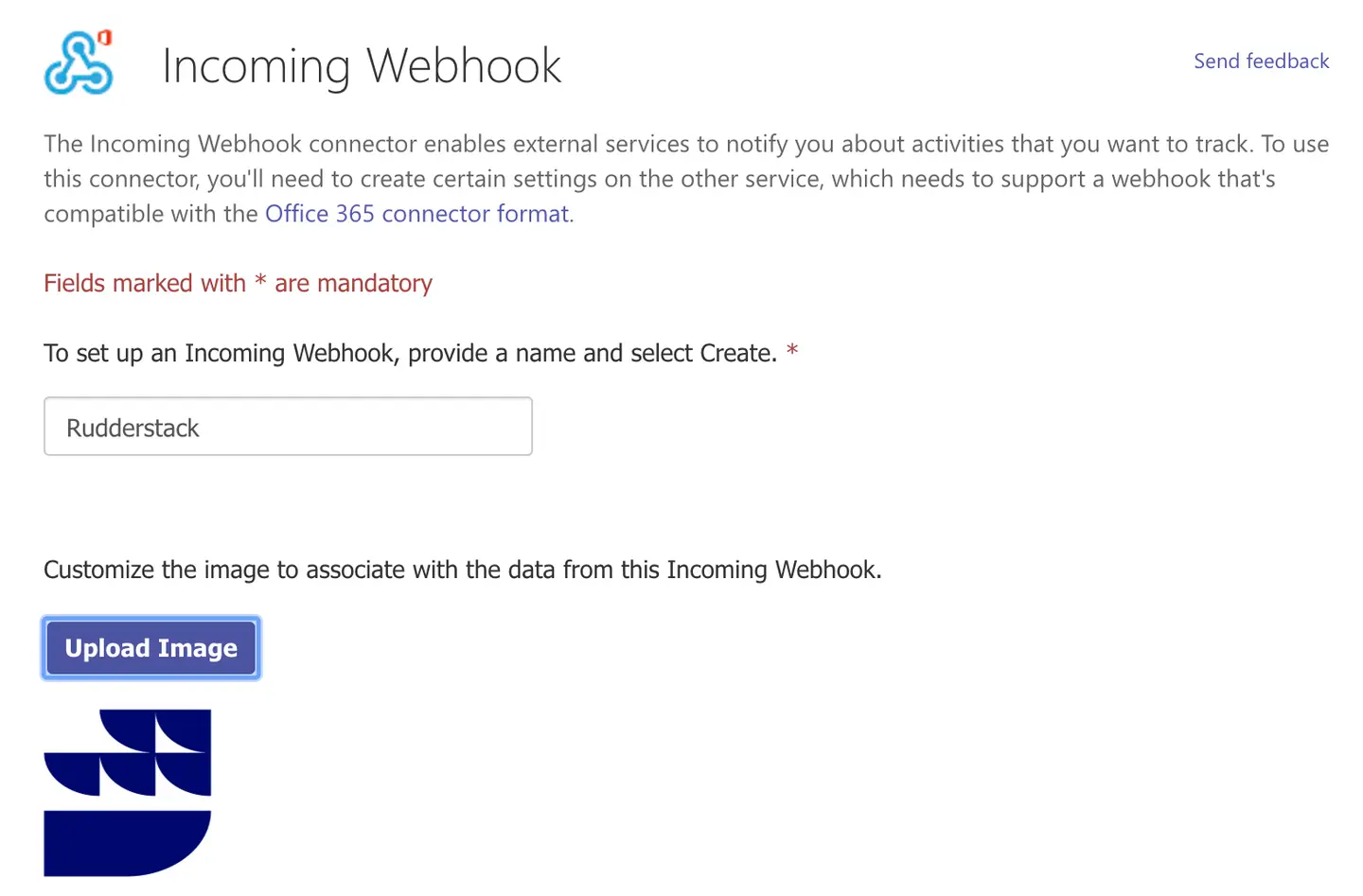Click inside the Rudderstack name field
The height and width of the screenshot is (896, 1363).
[x=288, y=427]
